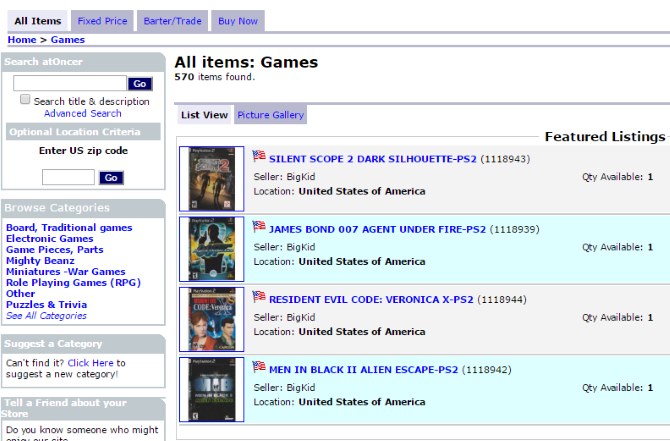Open the Buy Now tab

pos(238,21)
